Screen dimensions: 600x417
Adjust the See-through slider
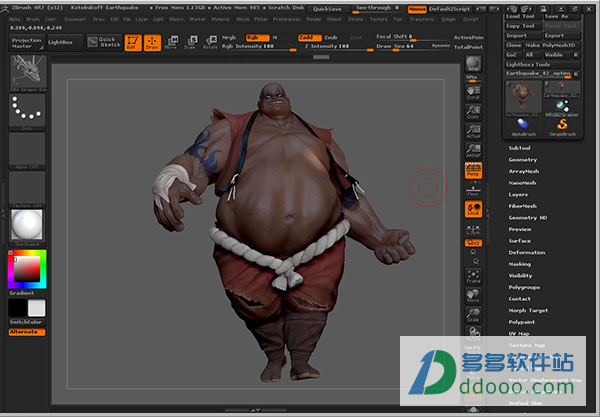pyautogui.click(x=377, y=8)
